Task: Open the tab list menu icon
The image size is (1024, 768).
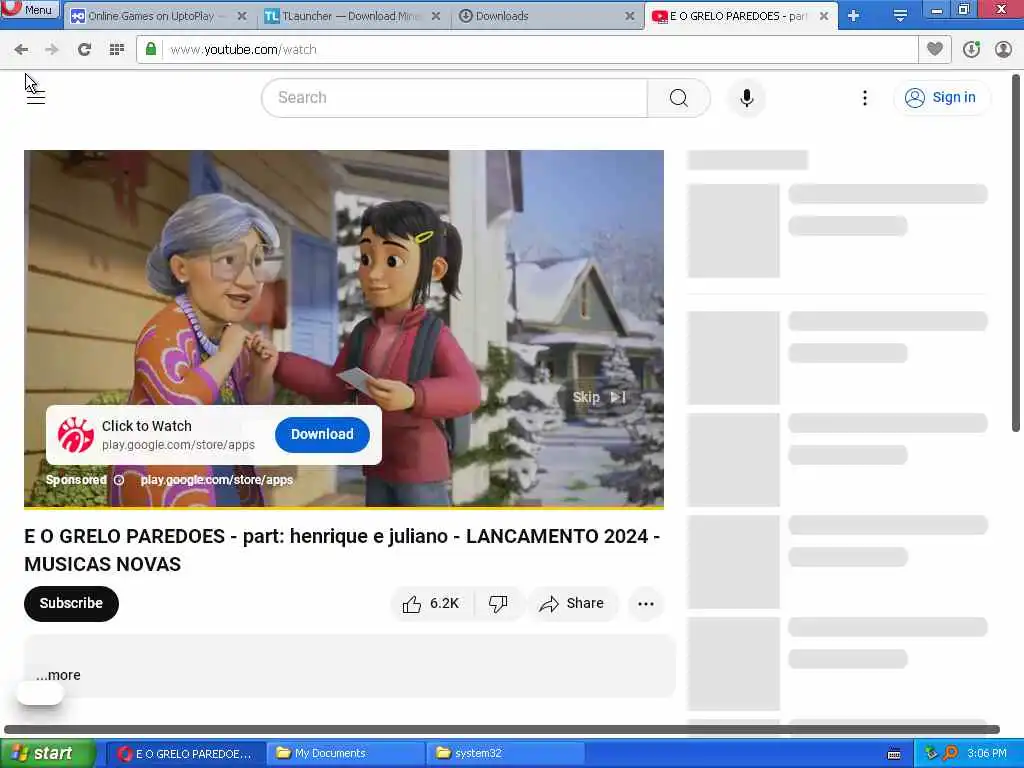Action: (x=900, y=16)
